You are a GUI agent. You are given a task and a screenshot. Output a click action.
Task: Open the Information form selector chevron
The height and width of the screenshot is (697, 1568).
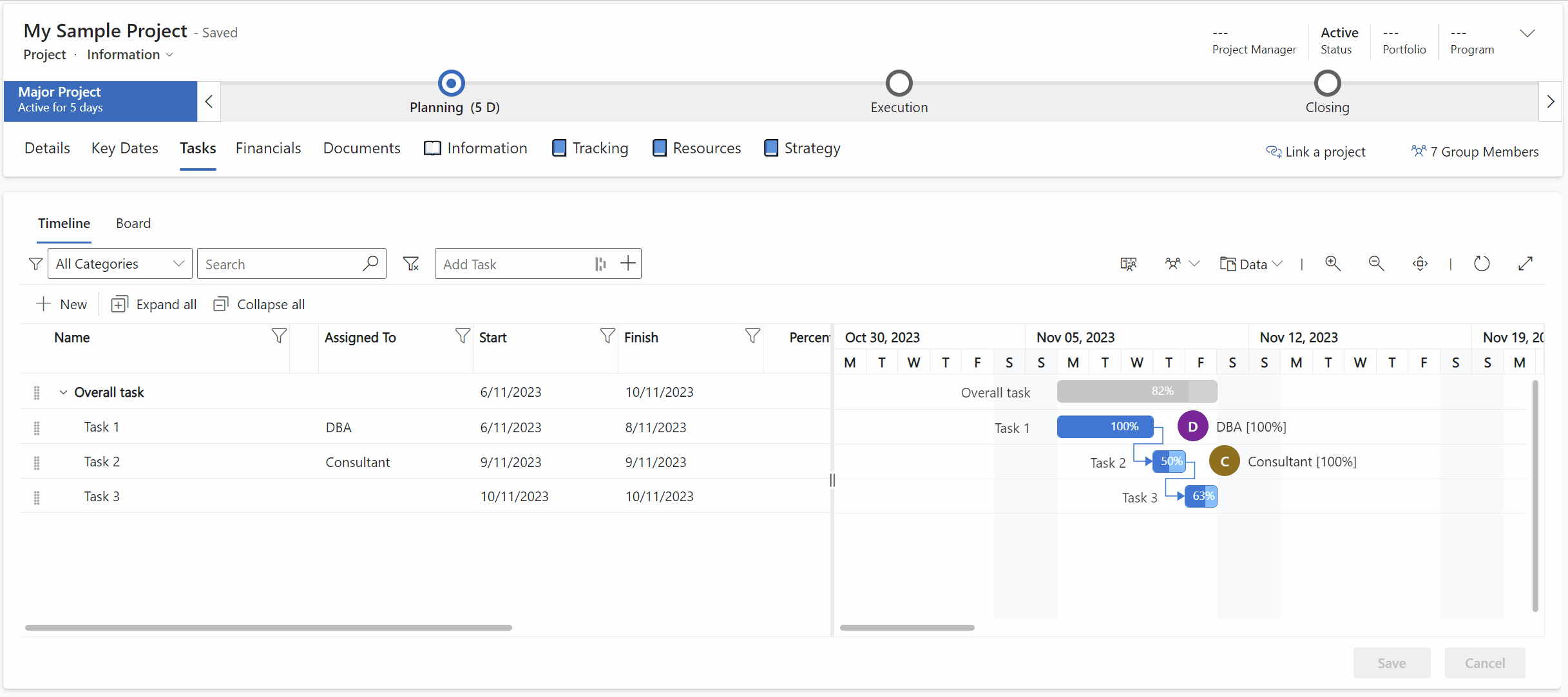tap(169, 55)
